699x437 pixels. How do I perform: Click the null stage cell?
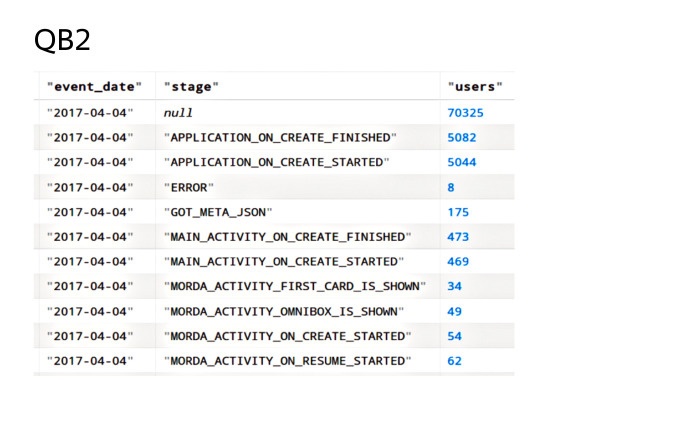(x=178, y=113)
